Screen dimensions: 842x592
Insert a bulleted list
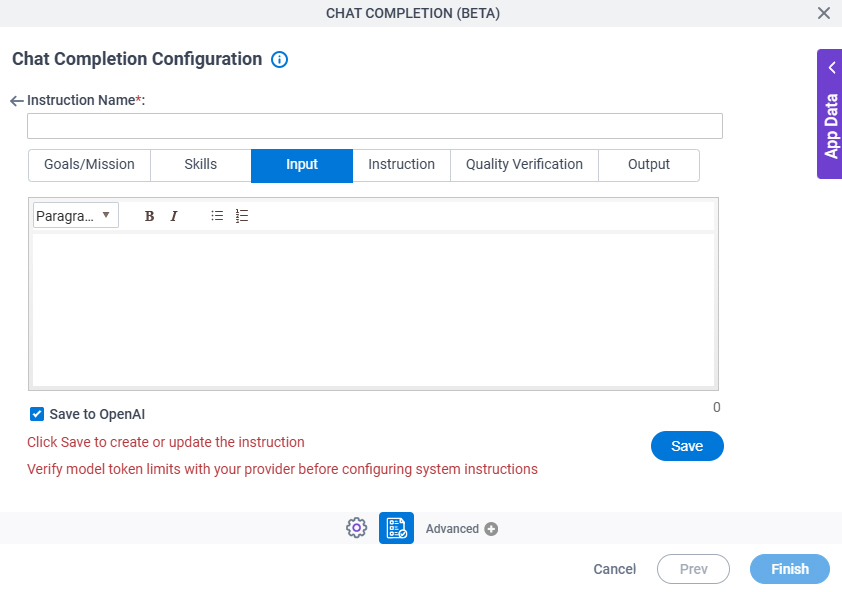coord(217,216)
